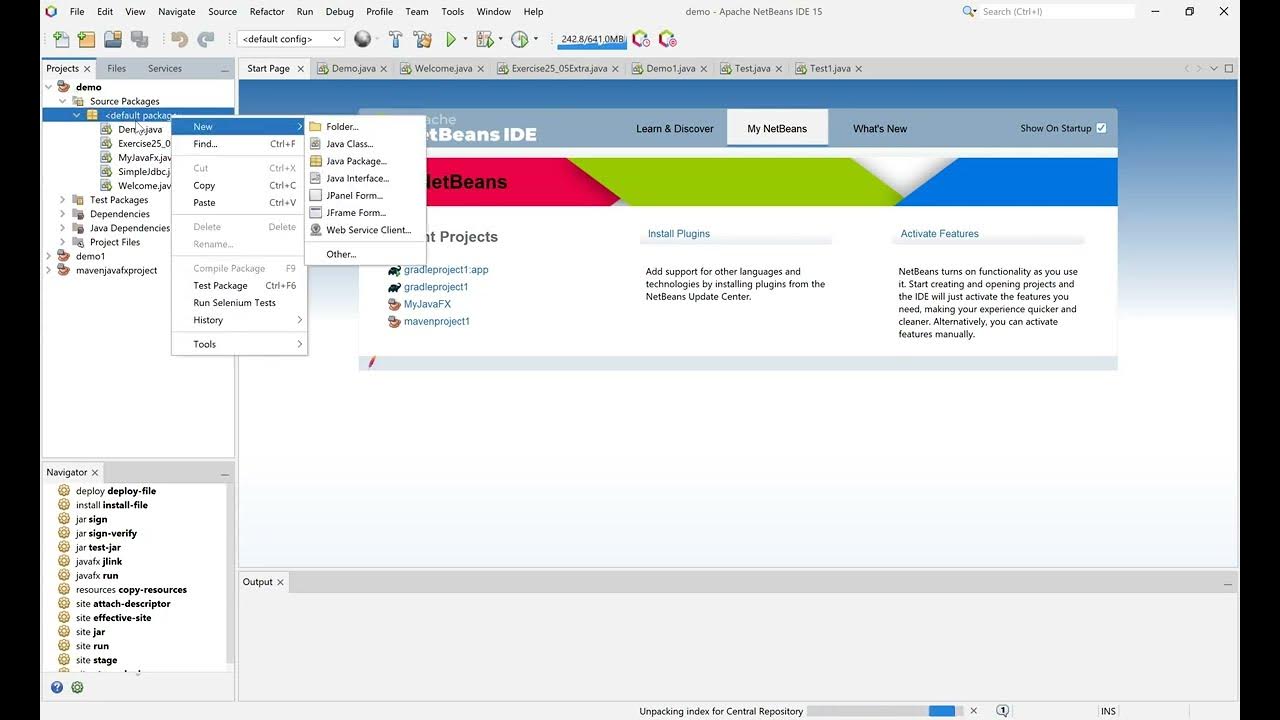
Task: Select SimpleJdbc.java in project tree
Action: click(x=144, y=172)
